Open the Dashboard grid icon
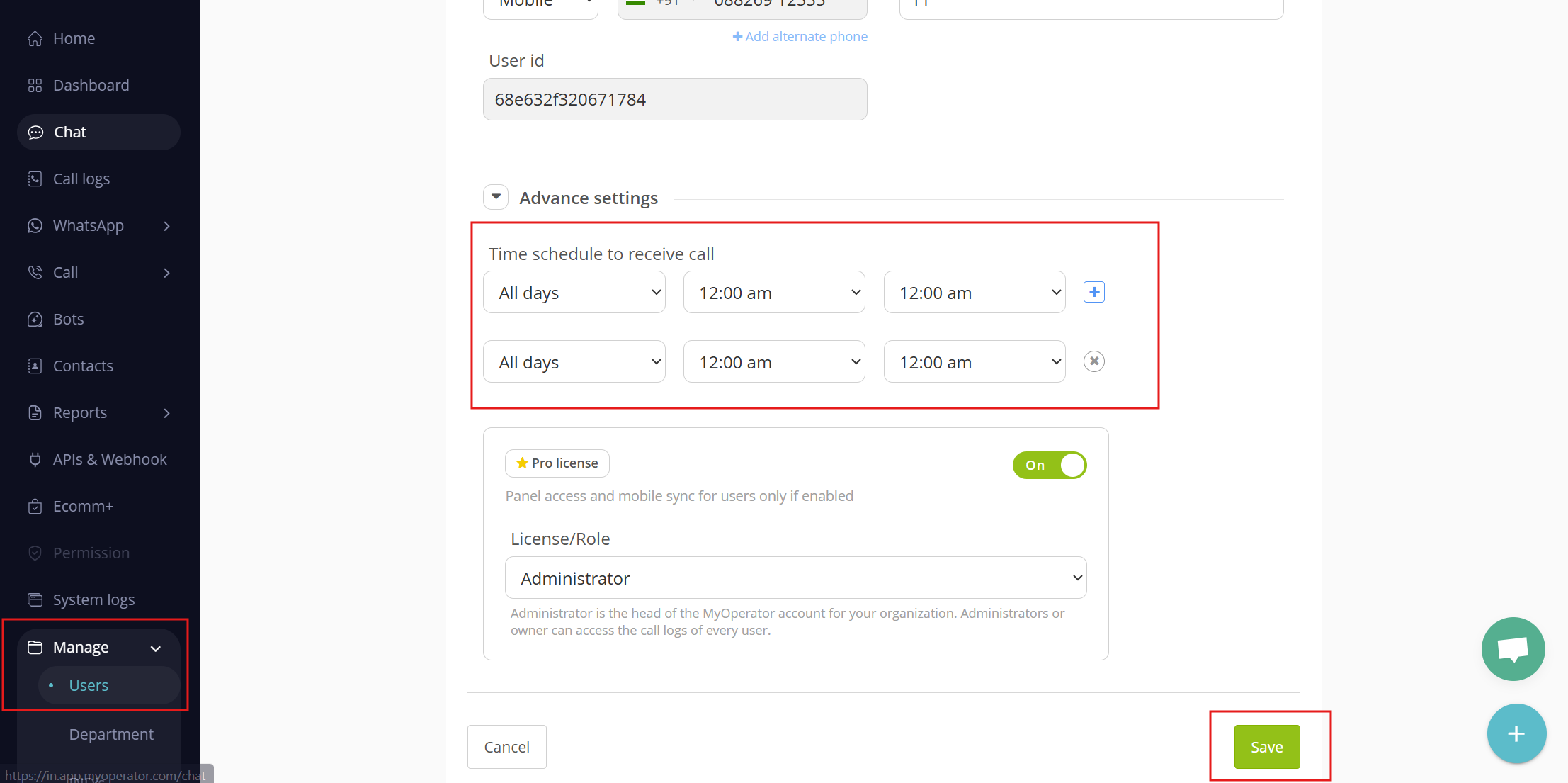The height and width of the screenshot is (783, 1568). [35, 86]
